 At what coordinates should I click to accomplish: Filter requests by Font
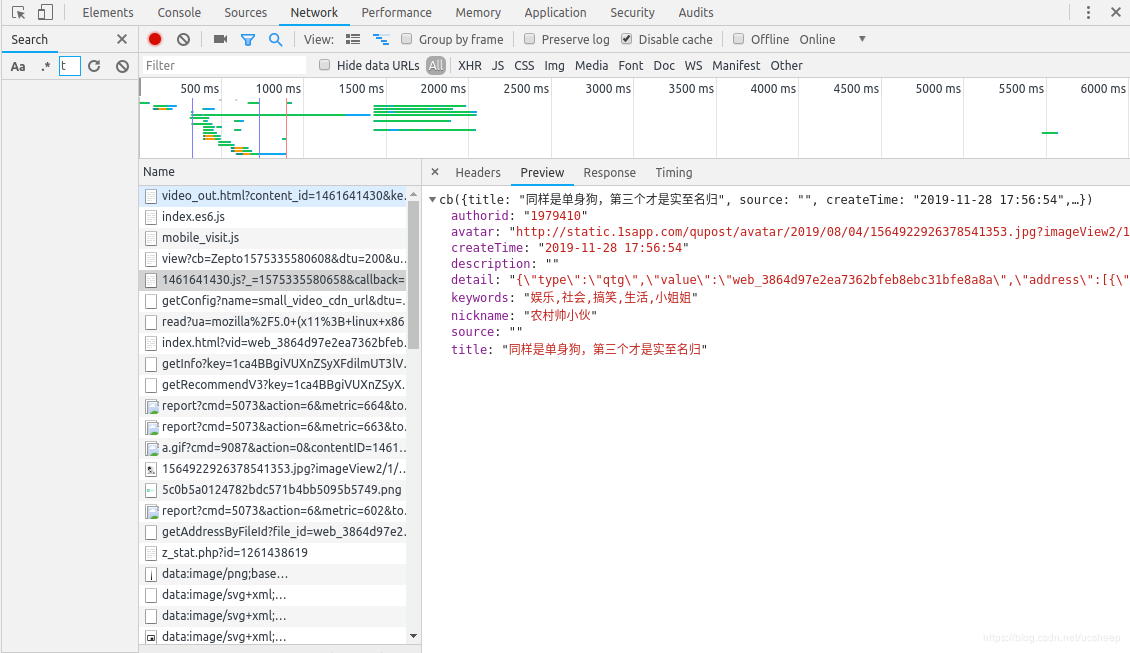click(x=631, y=66)
